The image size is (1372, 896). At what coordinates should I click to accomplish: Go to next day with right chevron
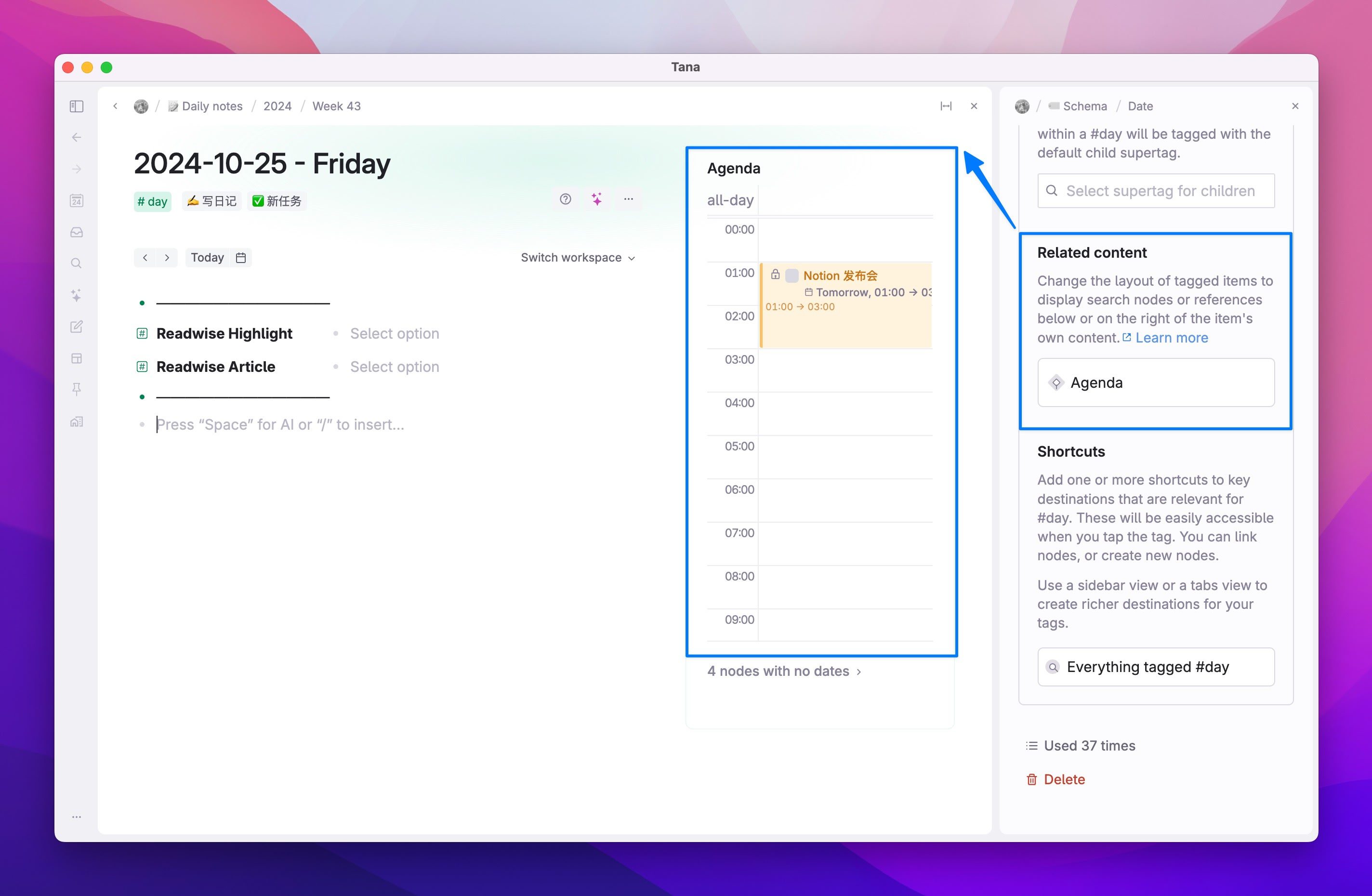(167, 258)
